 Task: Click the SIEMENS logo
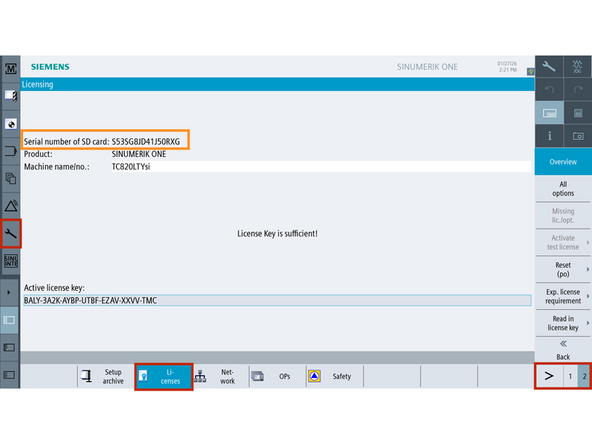pos(50,67)
